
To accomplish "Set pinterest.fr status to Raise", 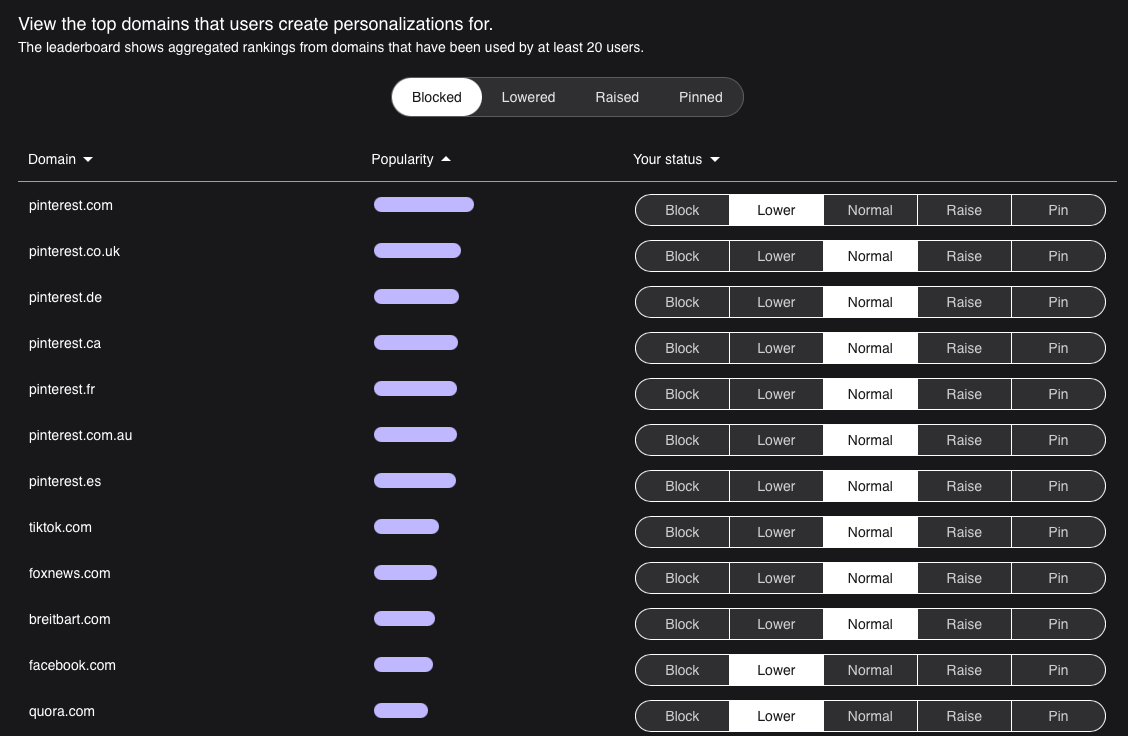I will (964, 394).
